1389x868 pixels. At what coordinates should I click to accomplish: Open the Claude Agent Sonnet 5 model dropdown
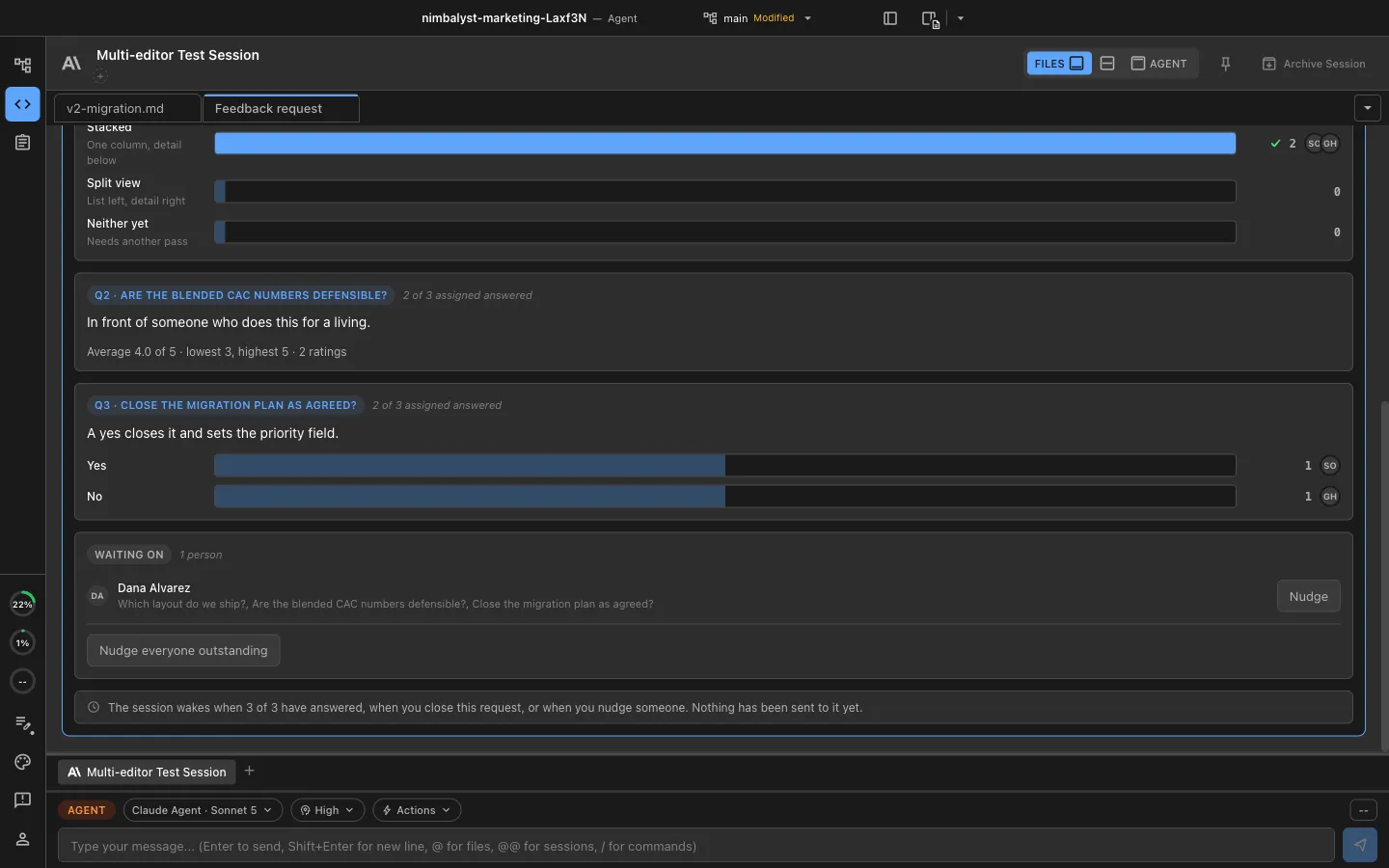point(204,810)
